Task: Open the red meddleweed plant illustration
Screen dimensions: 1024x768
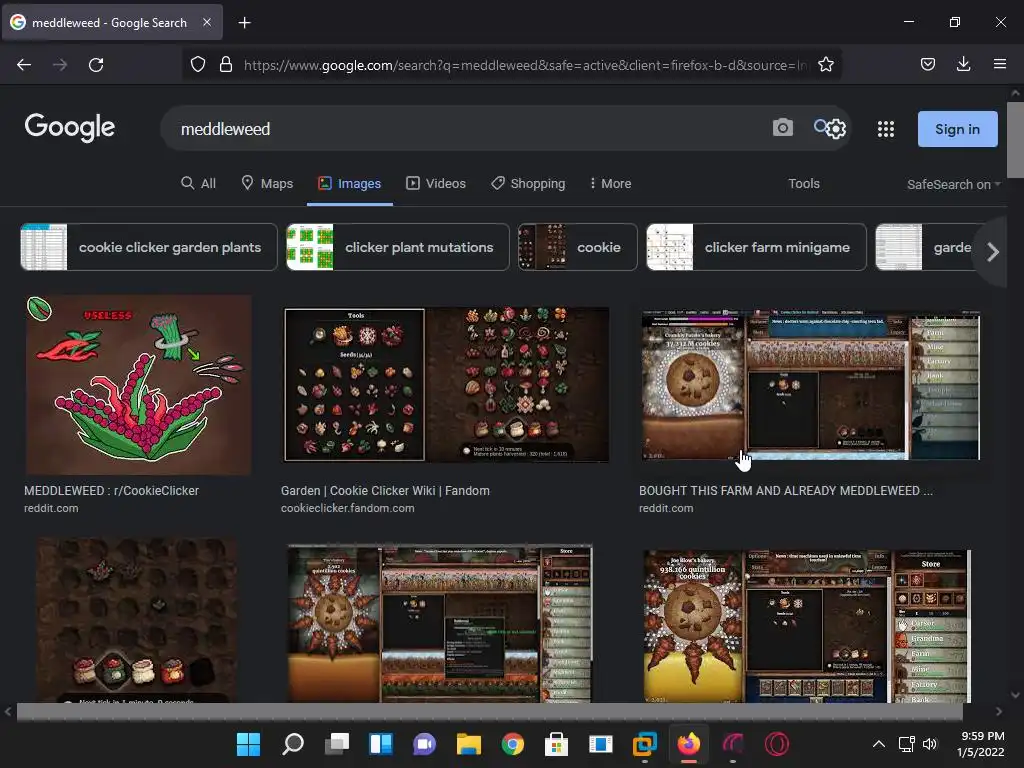Action: 138,385
